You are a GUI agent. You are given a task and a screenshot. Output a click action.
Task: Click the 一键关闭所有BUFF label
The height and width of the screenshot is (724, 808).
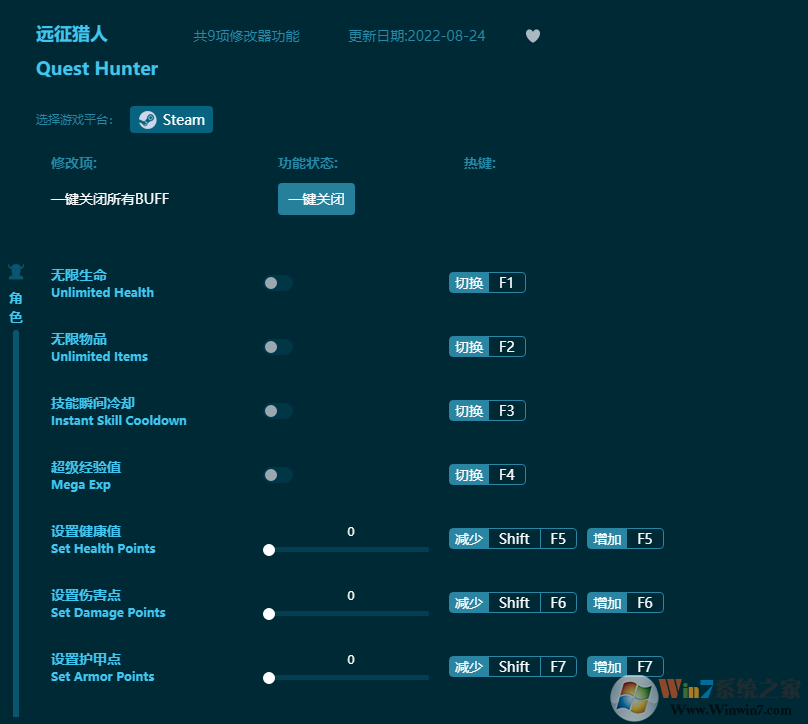click(x=110, y=199)
